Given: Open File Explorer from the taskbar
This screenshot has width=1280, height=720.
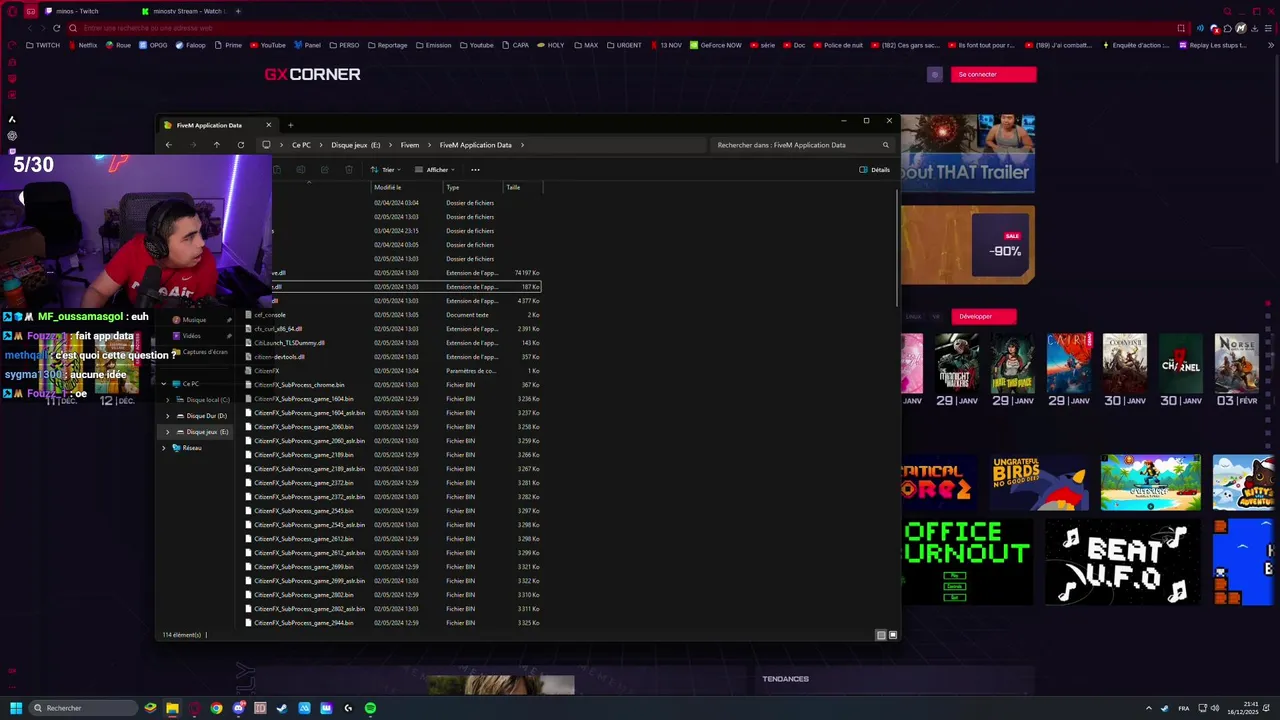Looking at the screenshot, I should coord(172,708).
